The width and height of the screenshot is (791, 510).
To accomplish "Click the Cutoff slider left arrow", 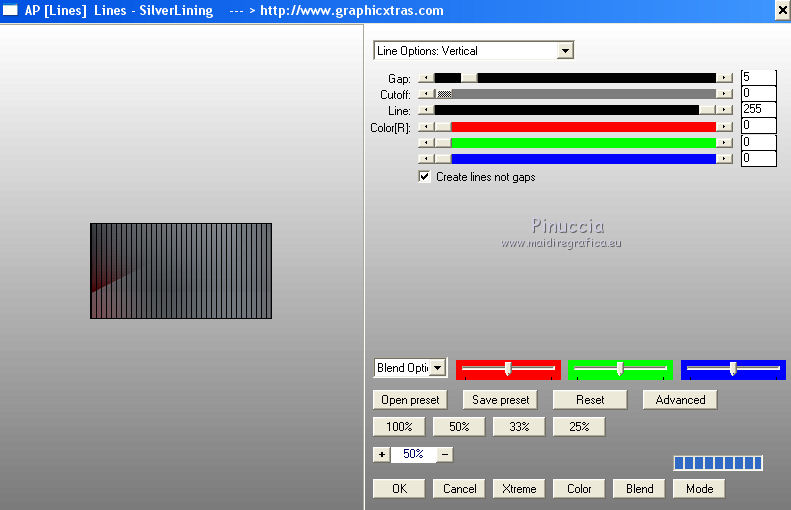I will click(426, 94).
